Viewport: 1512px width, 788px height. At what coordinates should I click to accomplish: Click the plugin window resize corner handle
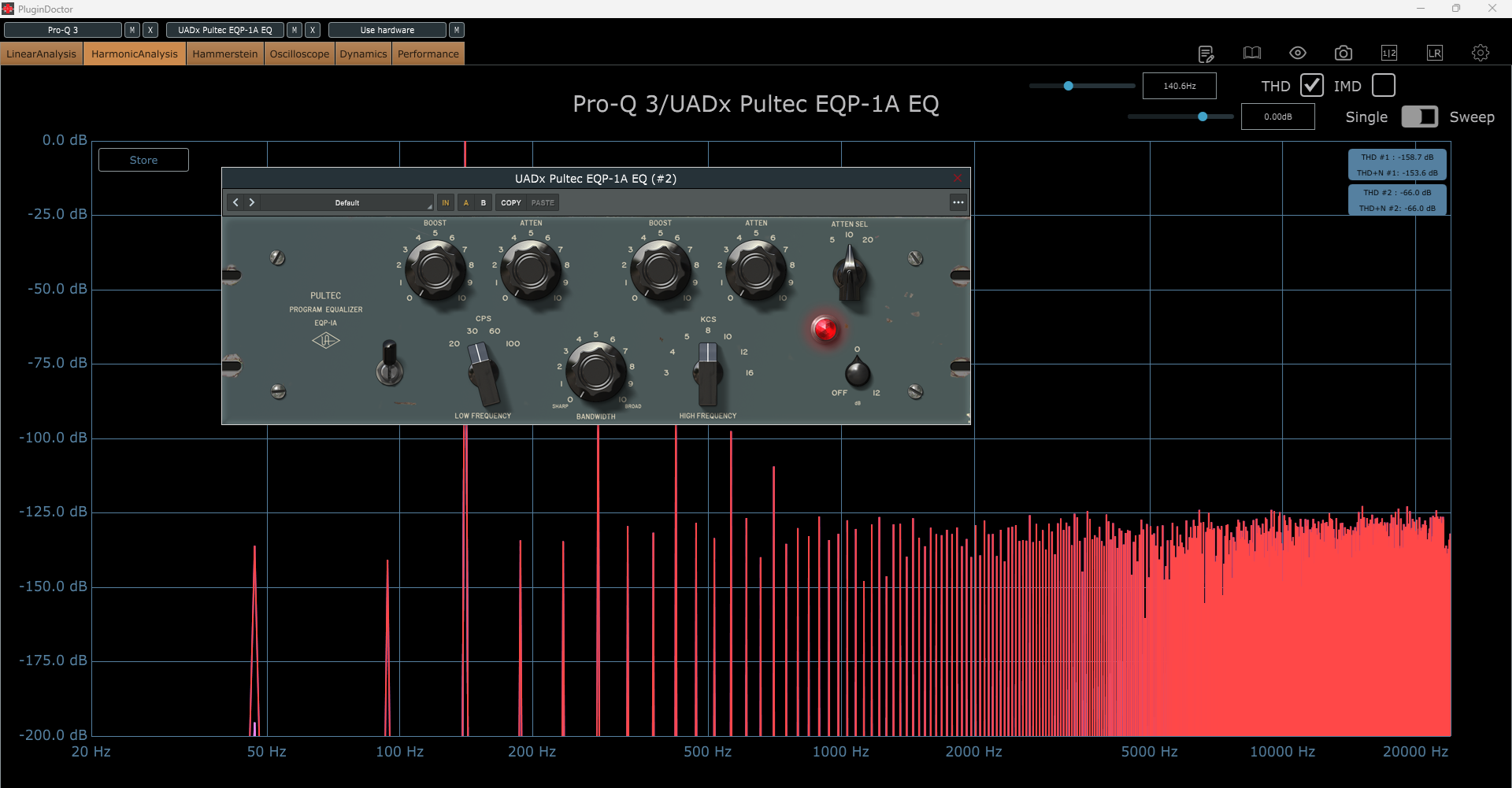(967, 419)
